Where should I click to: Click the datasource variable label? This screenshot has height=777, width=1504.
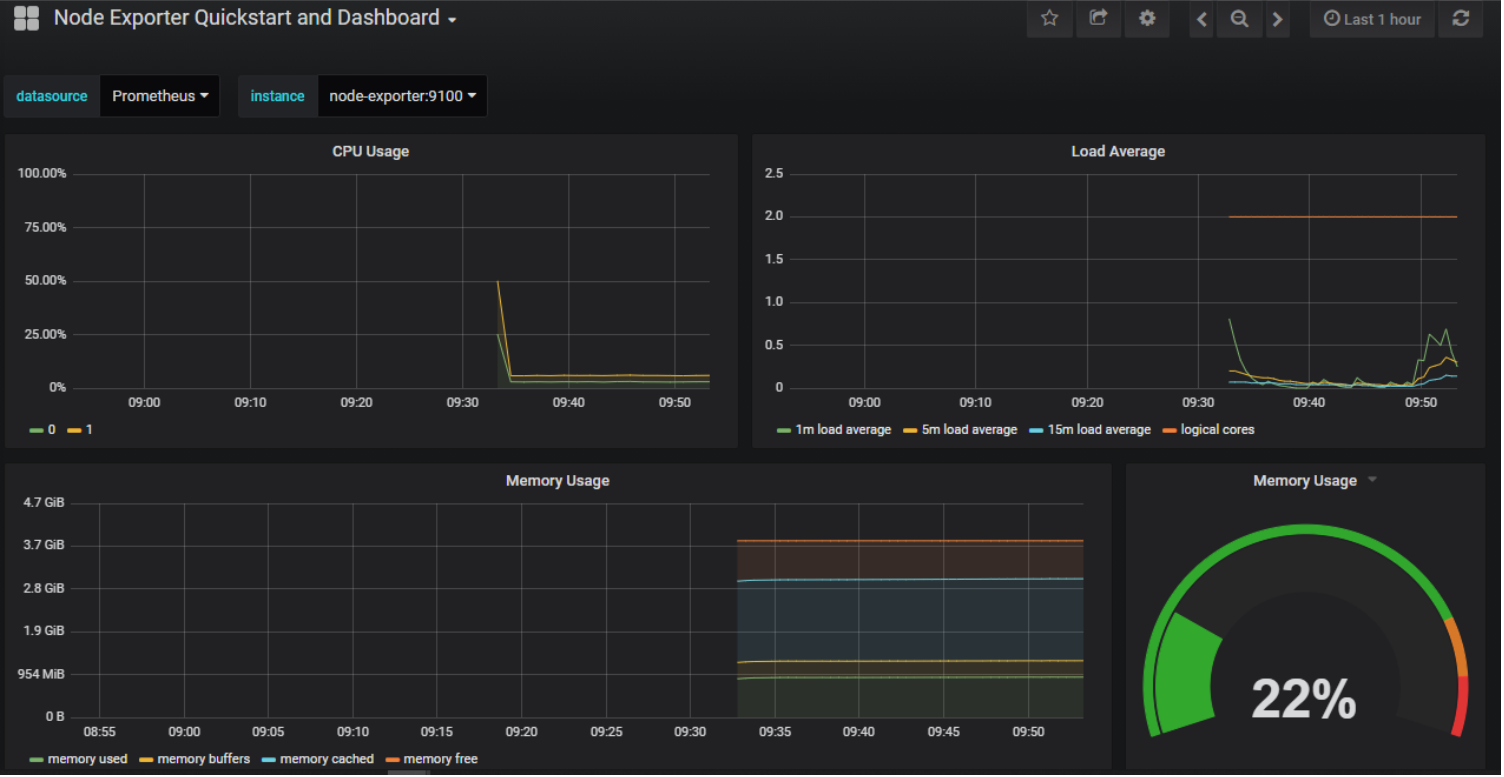[x=52, y=96]
